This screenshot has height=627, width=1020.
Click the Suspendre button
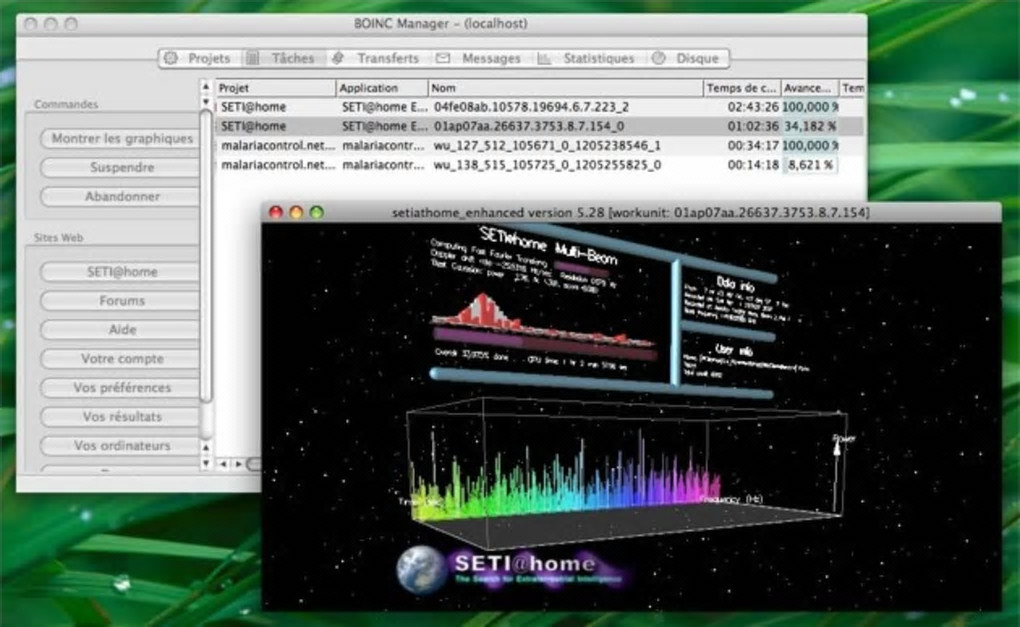click(121, 167)
